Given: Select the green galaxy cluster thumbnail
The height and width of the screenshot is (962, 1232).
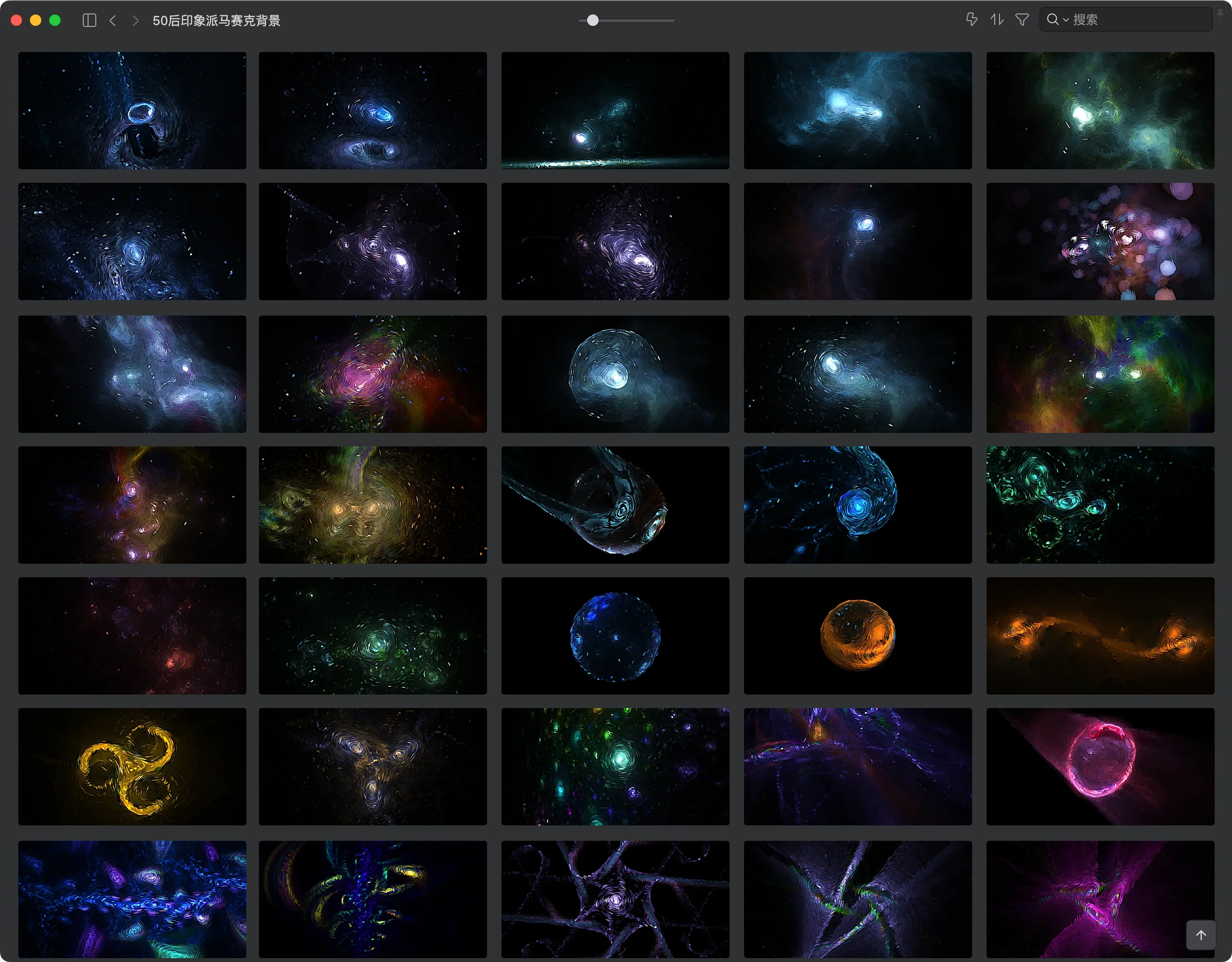Looking at the screenshot, I should 372,635.
